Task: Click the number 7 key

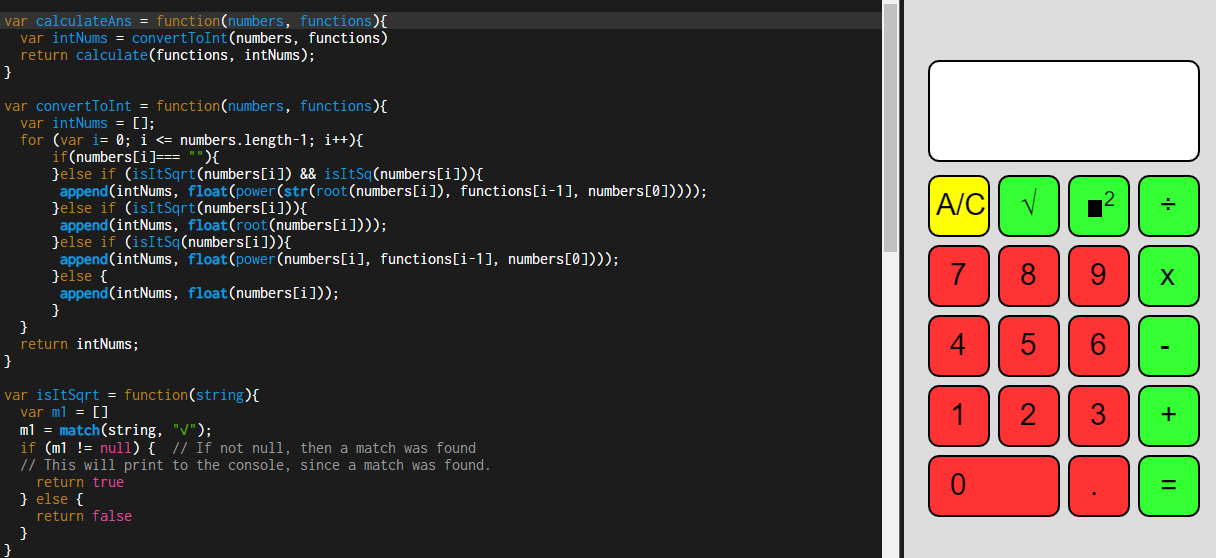Action: [959, 276]
